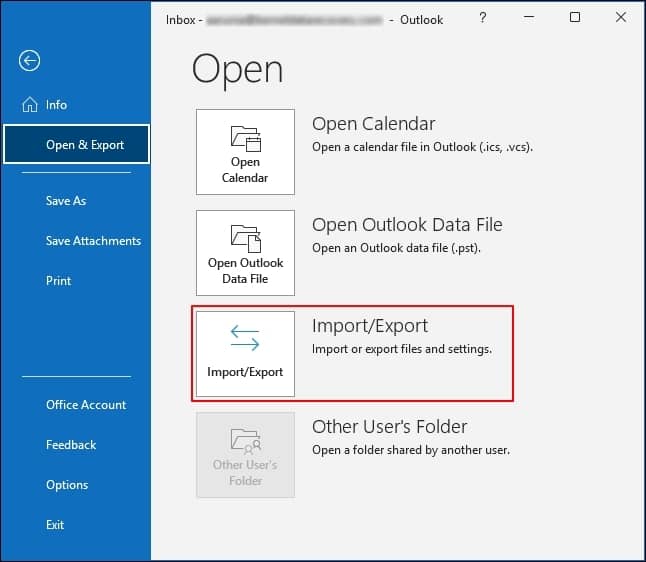Open Outlook Options
The width and height of the screenshot is (646, 562).
(67, 485)
